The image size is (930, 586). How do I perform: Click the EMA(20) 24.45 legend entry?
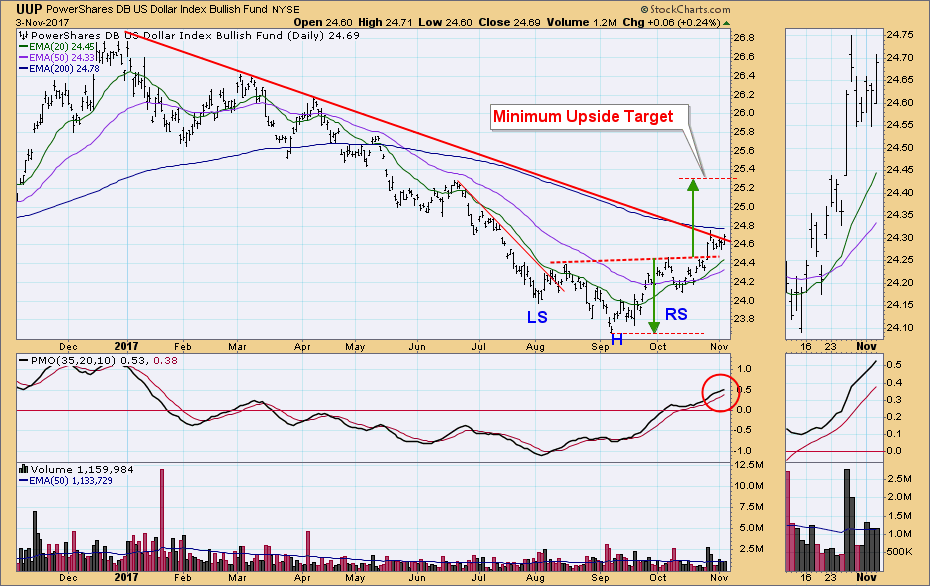click(x=57, y=47)
